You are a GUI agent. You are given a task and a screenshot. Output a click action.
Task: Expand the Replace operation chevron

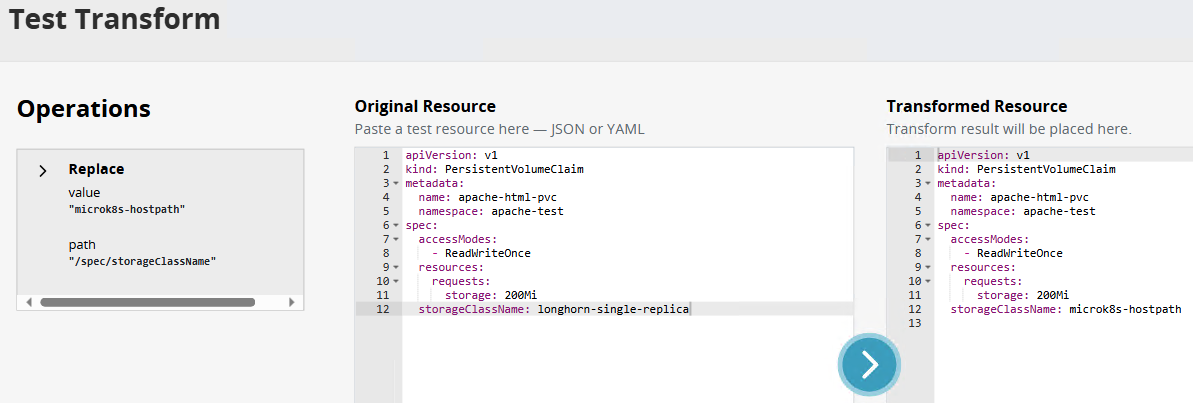(43, 171)
